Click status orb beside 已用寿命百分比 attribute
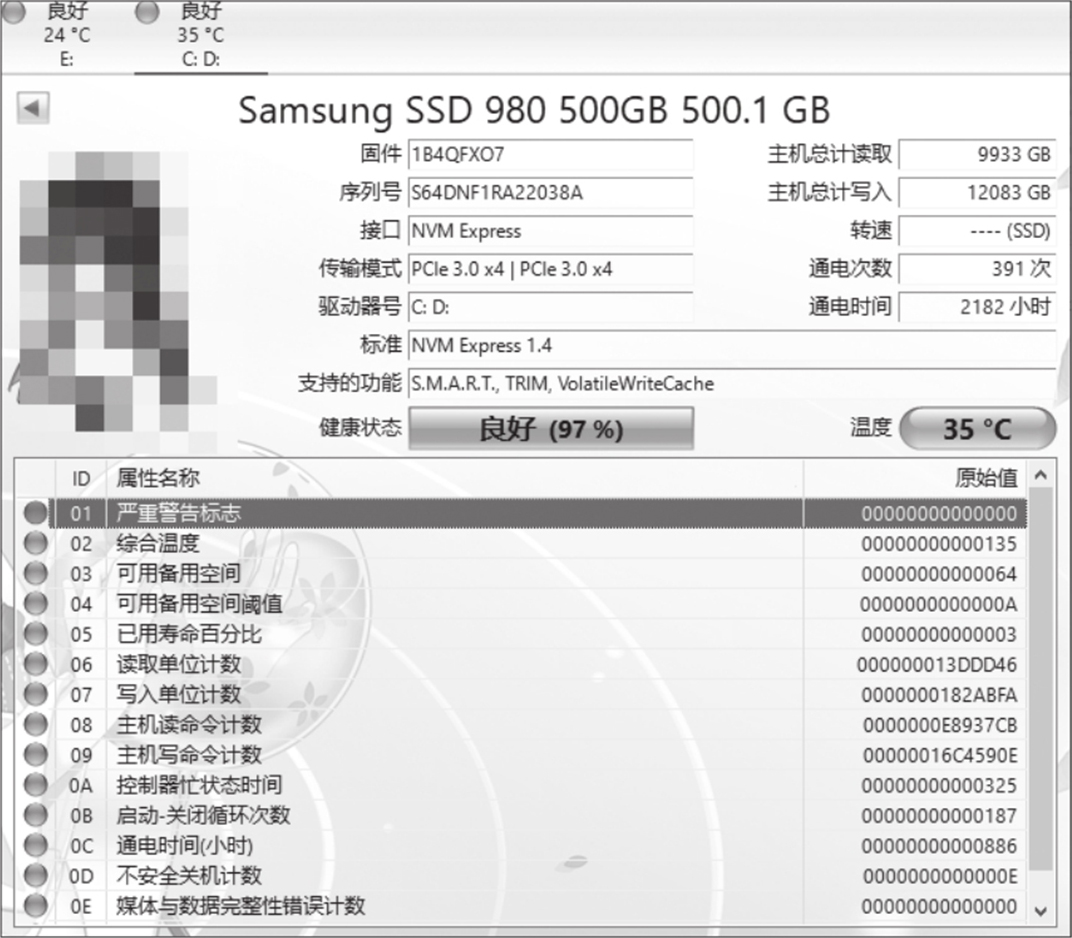This screenshot has width=1072, height=938. tap(36, 634)
